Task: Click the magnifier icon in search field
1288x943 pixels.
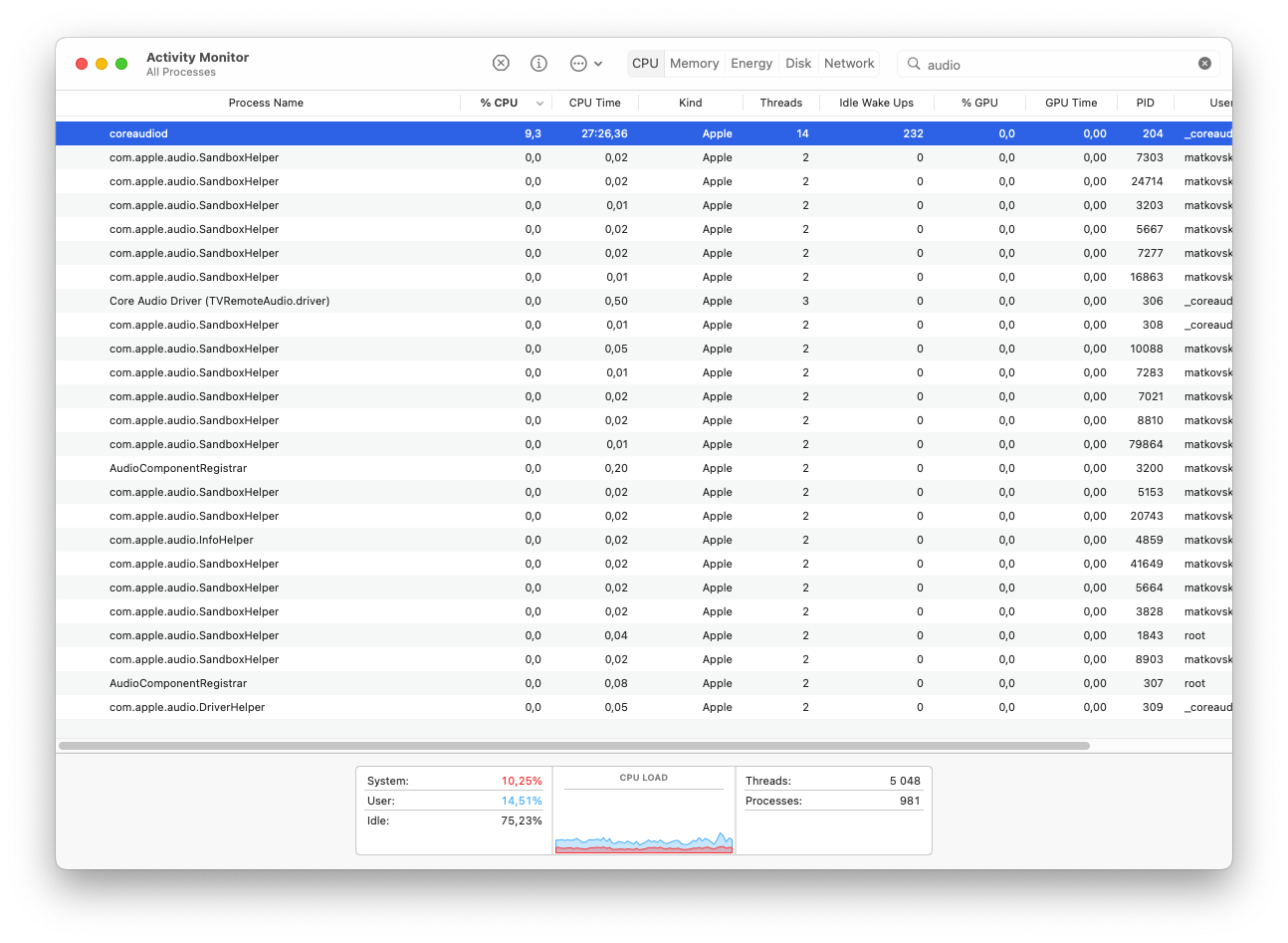Action: [x=913, y=64]
